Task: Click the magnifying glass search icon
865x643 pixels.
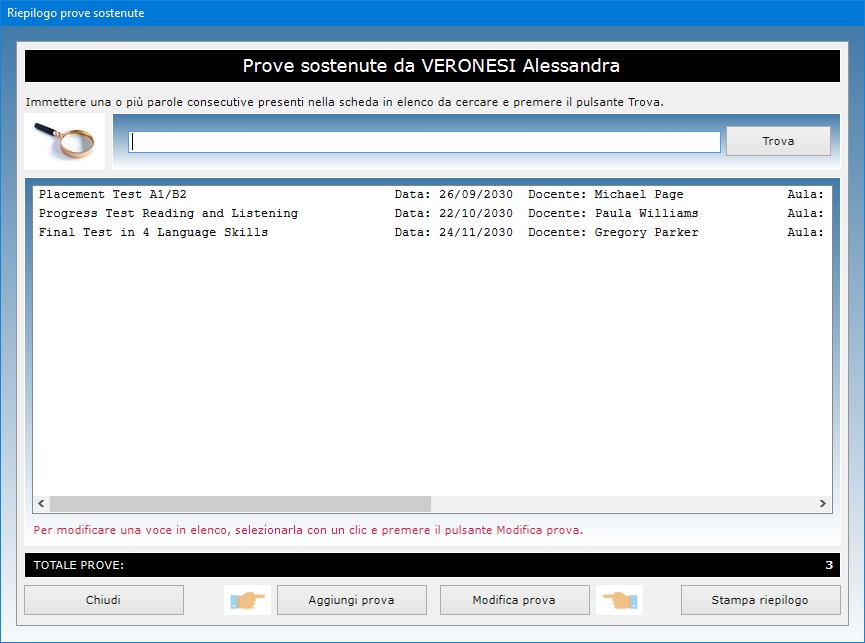Action: [65, 142]
